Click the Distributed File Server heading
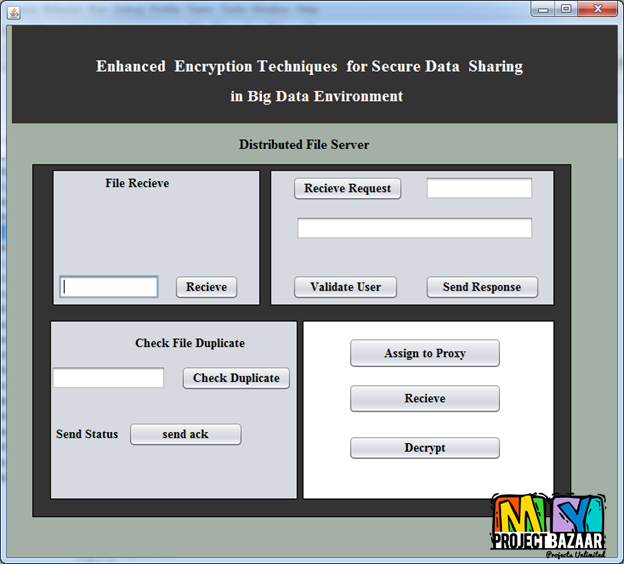The width and height of the screenshot is (626, 566). 304,145
